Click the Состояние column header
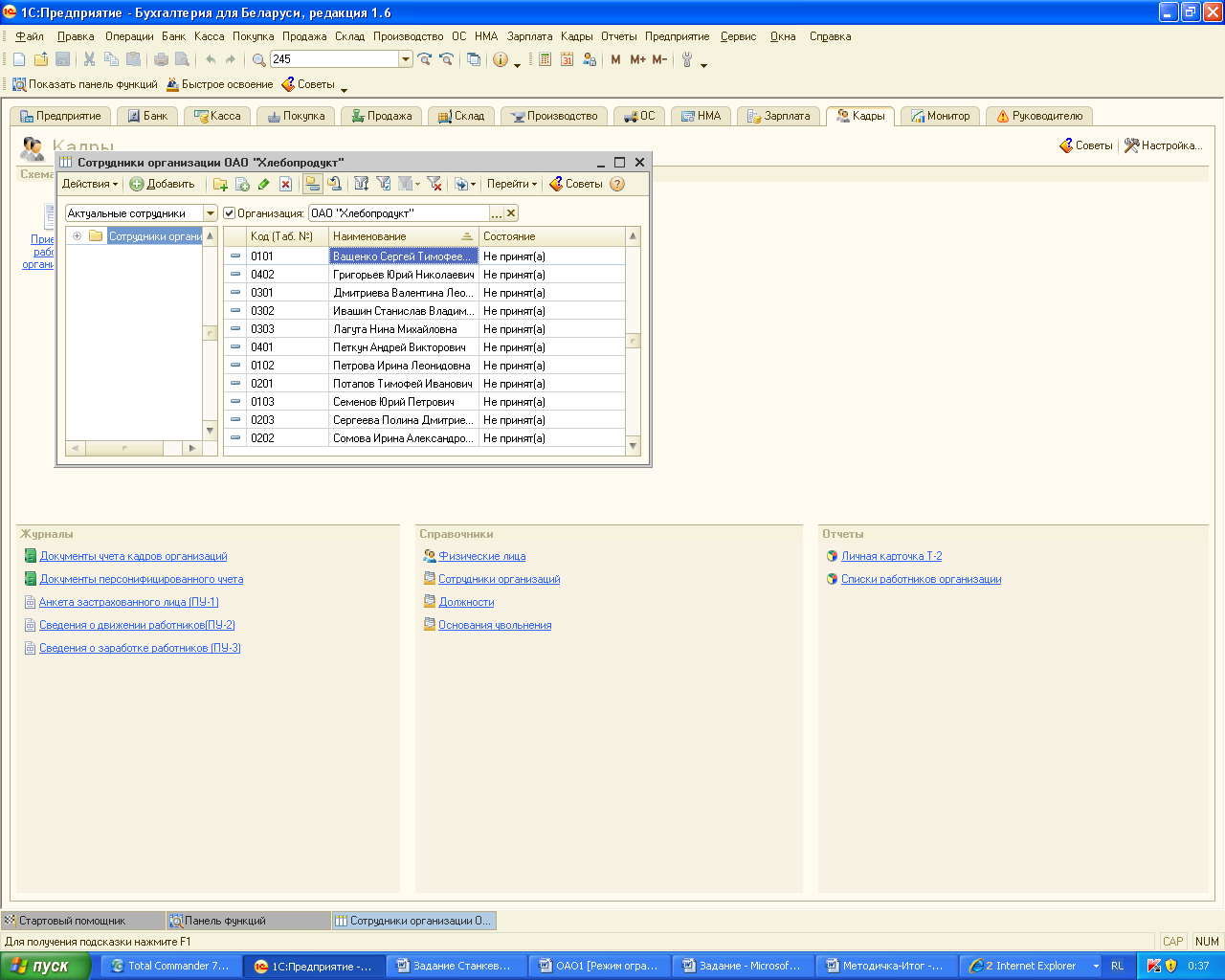Screen dimensions: 1225x980 pos(551,236)
